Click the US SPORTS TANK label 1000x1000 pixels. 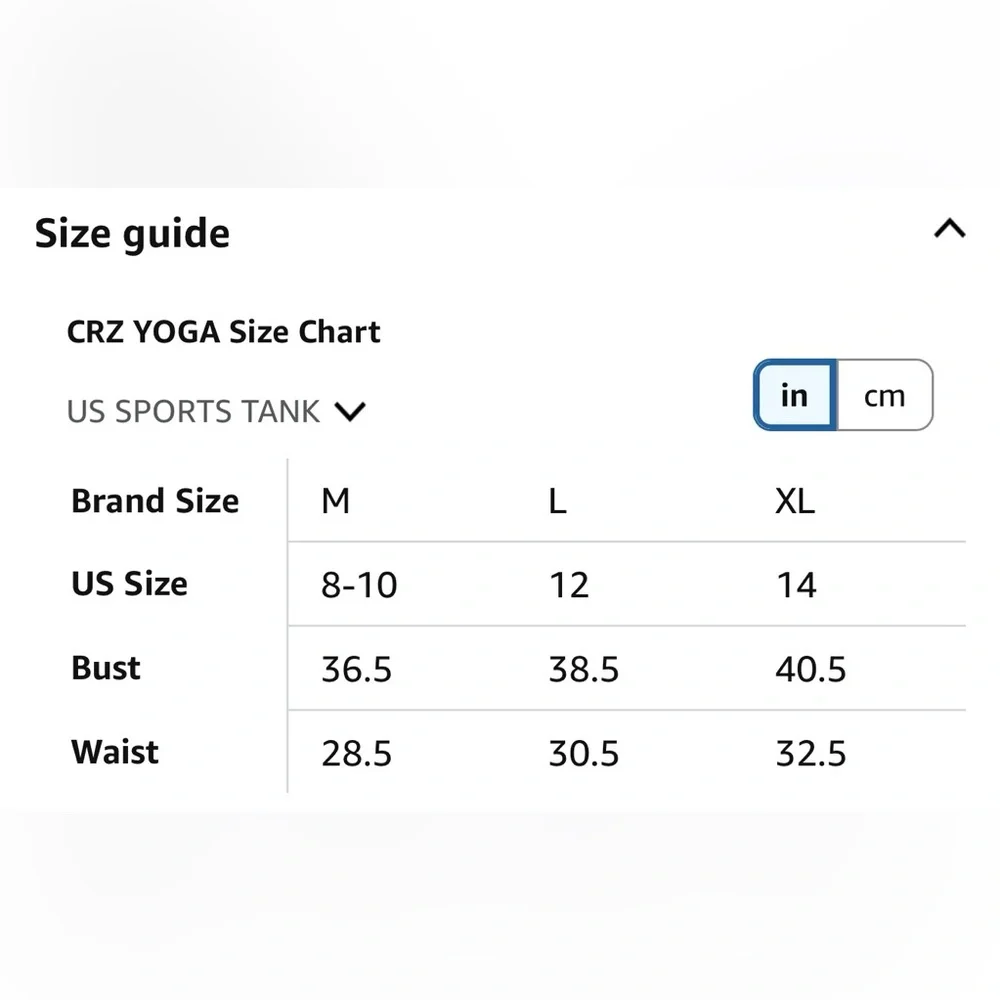(x=192, y=411)
